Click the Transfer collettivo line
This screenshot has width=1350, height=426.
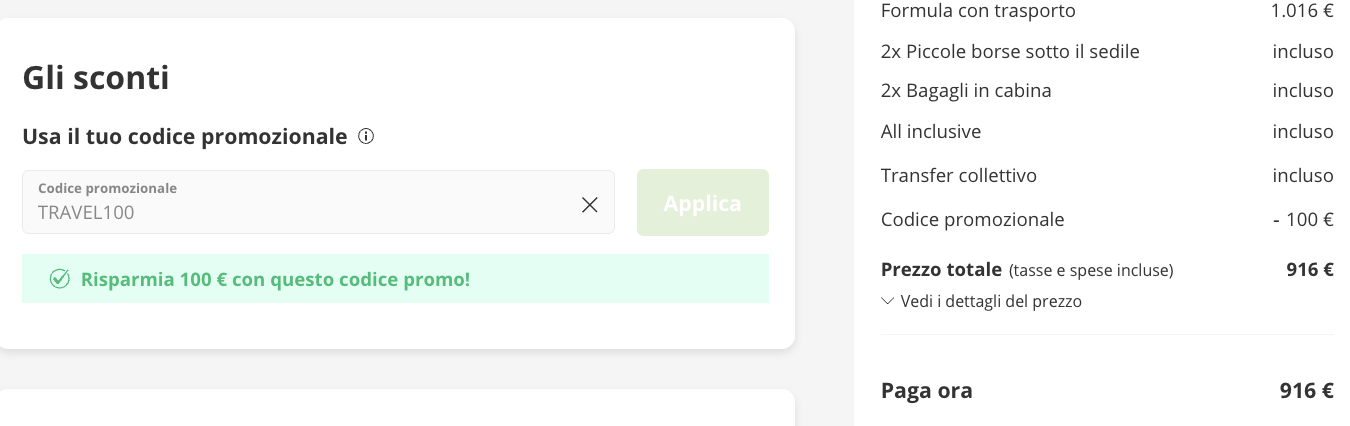pos(959,176)
